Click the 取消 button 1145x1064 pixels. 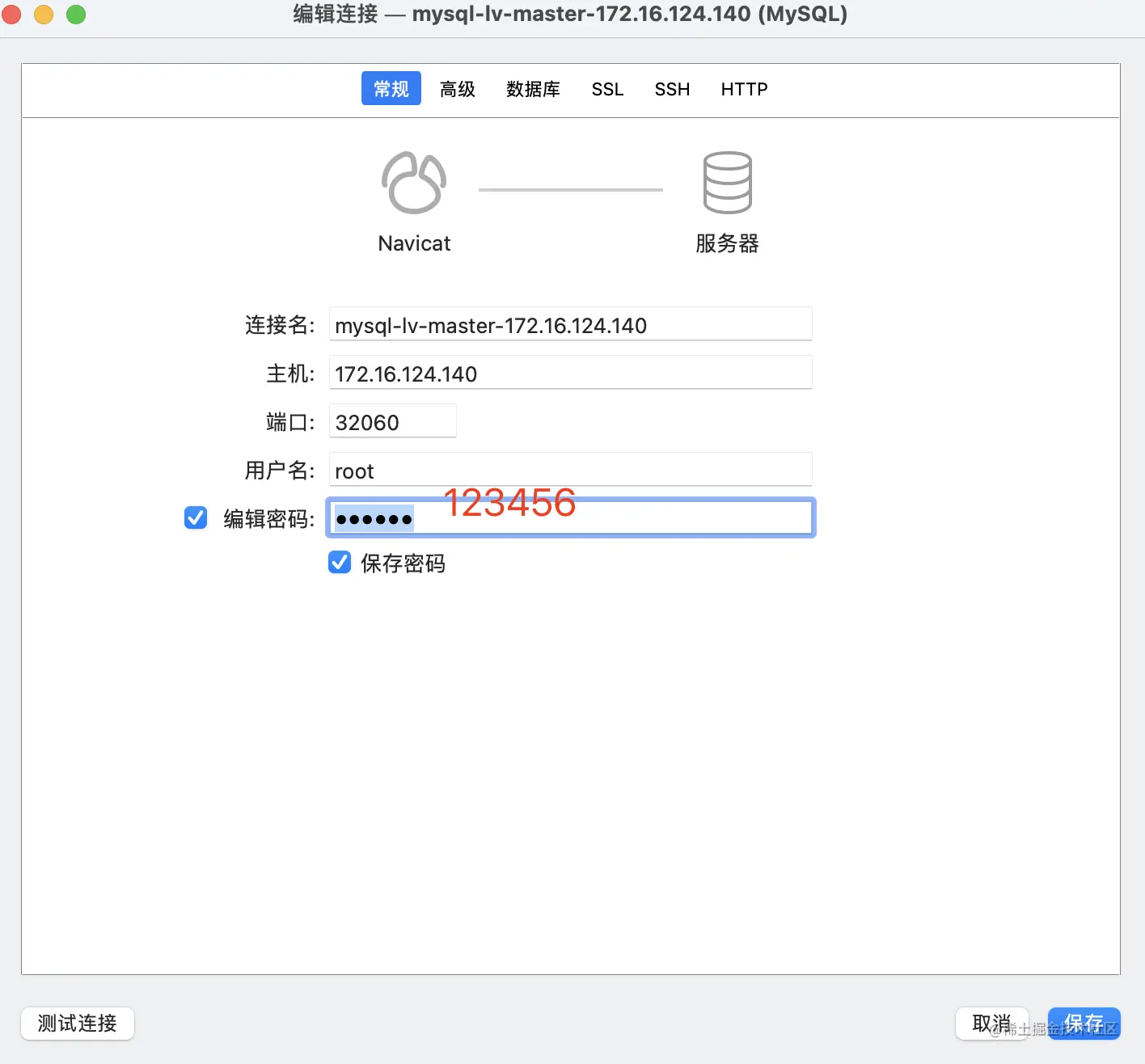tap(992, 1024)
